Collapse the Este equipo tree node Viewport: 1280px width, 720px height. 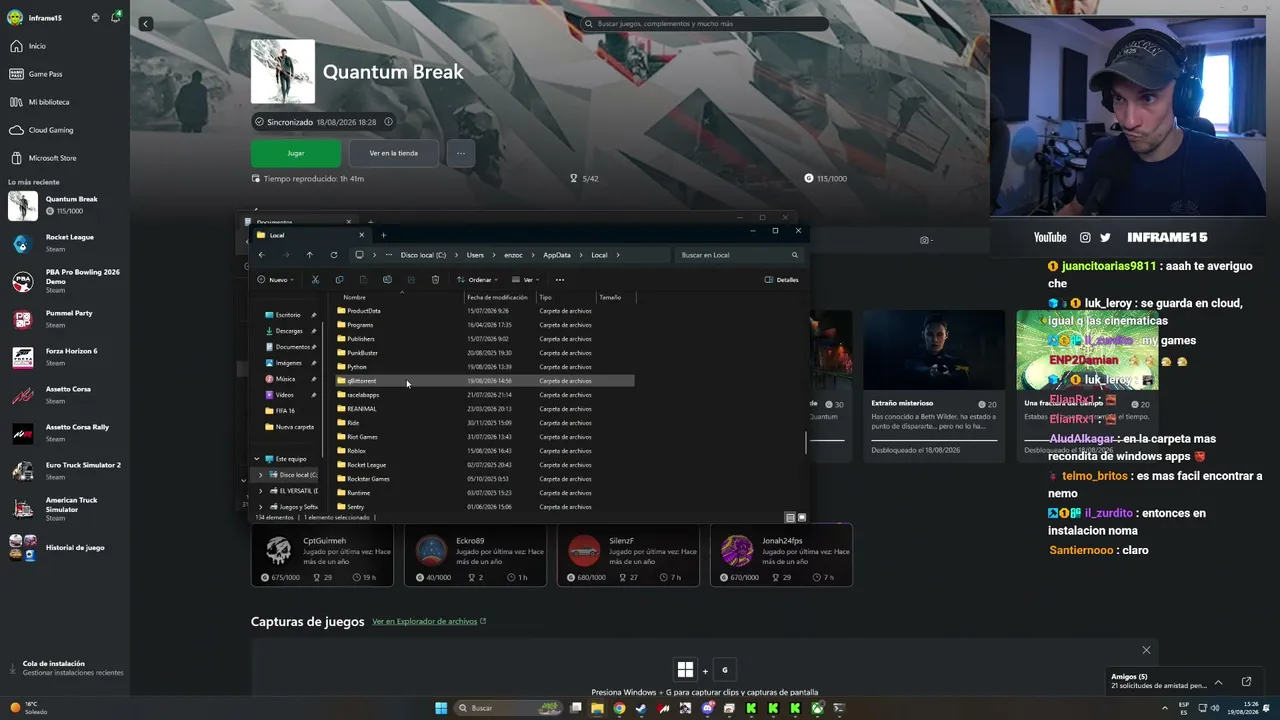257,459
